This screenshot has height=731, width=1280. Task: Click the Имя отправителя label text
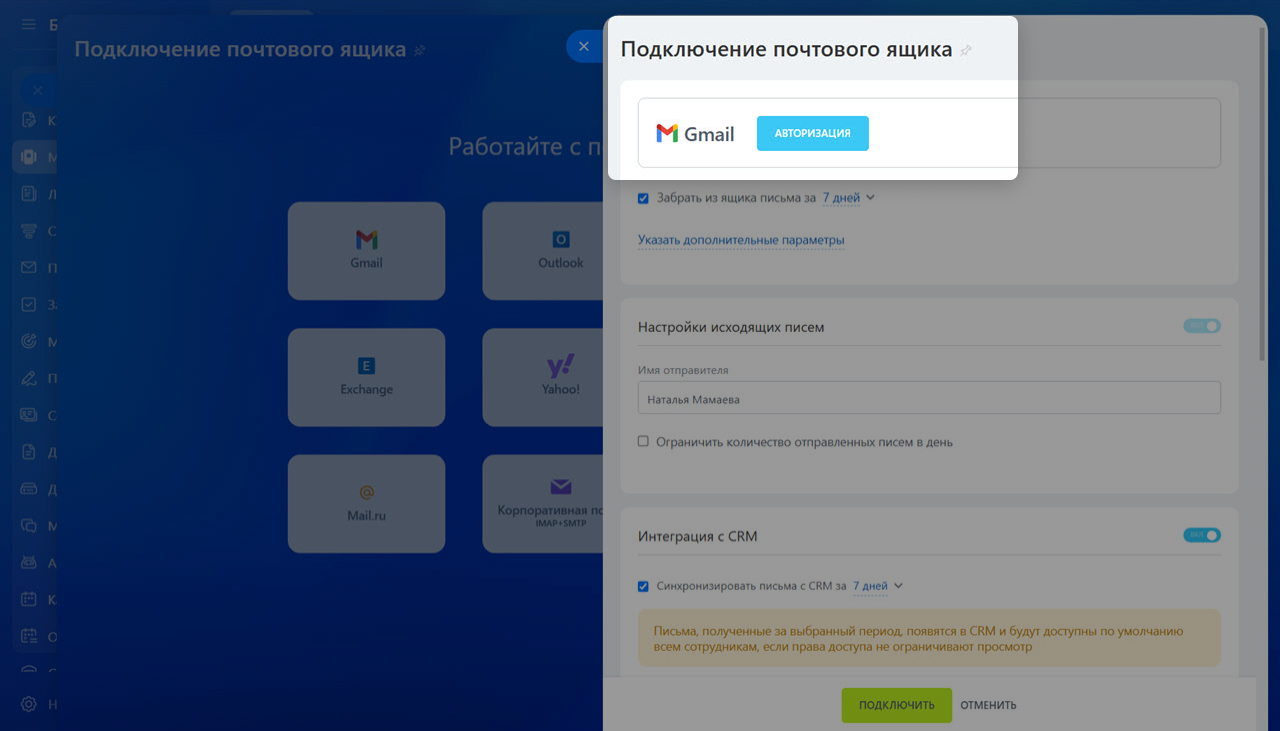click(683, 370)
